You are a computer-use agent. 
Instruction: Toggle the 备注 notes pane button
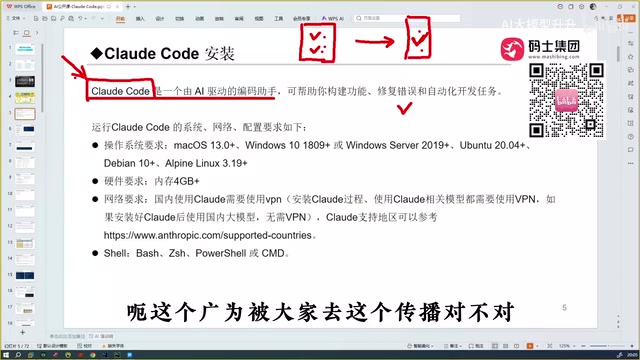453,346
